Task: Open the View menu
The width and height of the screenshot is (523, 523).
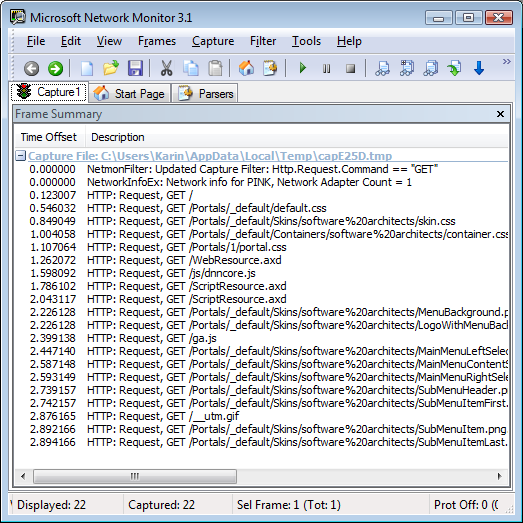Action: 109,41
